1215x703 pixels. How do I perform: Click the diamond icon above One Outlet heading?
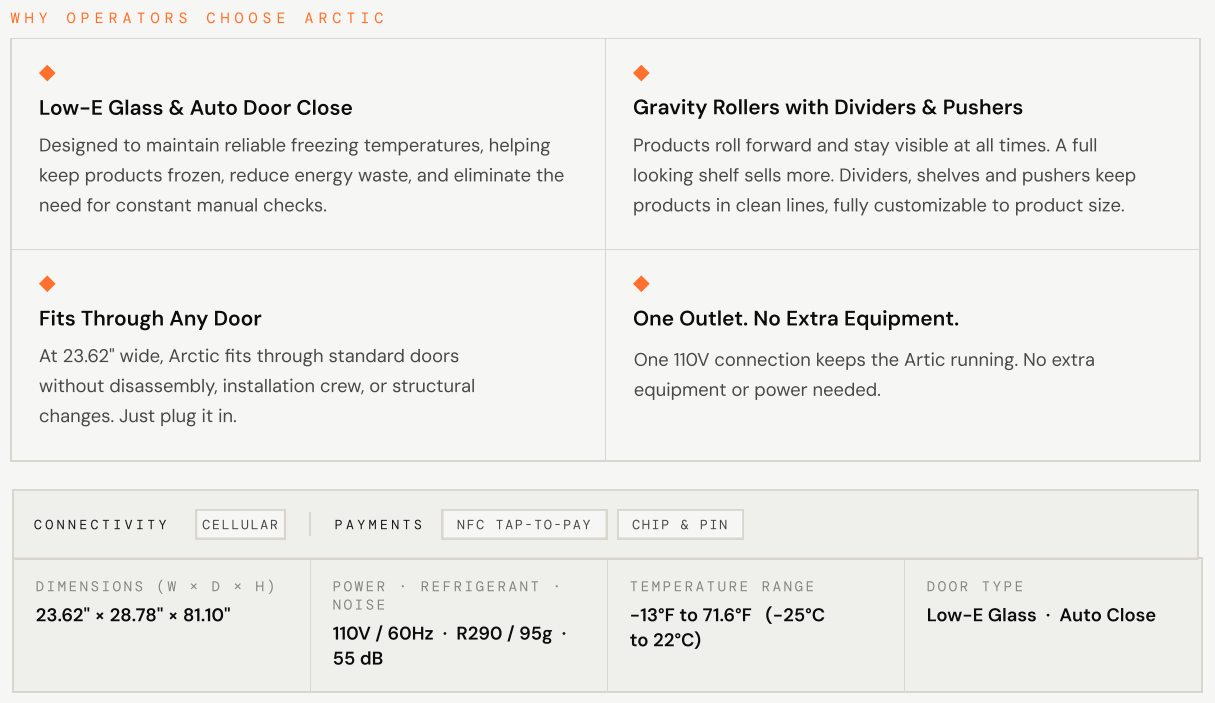pyautogui.click(x=641, y=284)
